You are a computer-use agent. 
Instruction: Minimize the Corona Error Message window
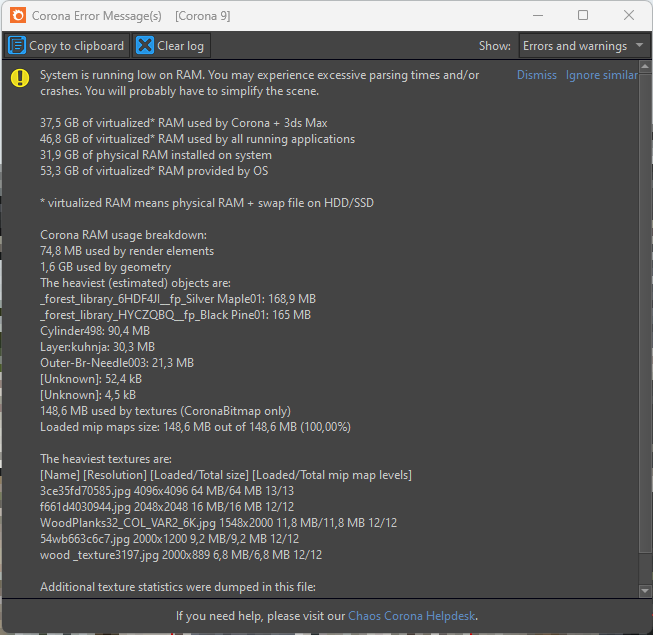[538, 15]
